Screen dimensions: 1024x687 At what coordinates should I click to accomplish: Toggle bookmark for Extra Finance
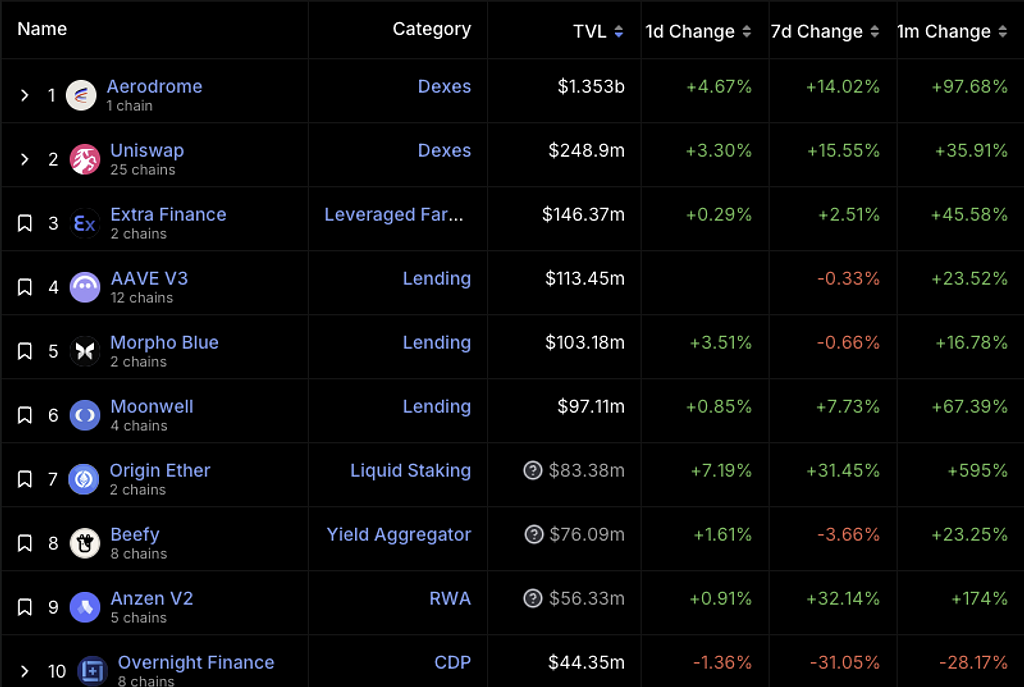pos(25,223)
